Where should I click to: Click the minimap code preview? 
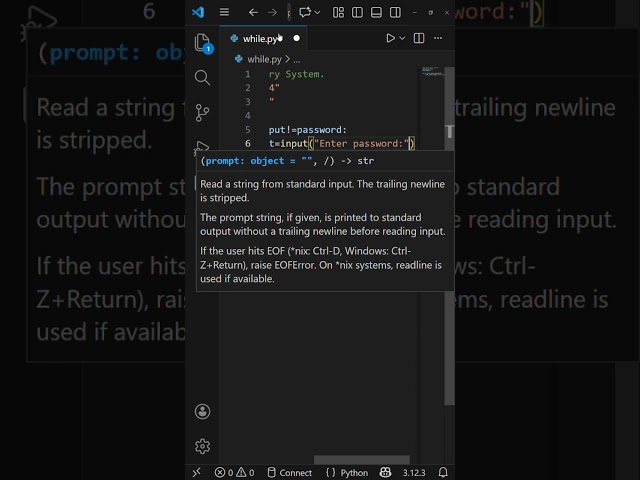point(432,72)
